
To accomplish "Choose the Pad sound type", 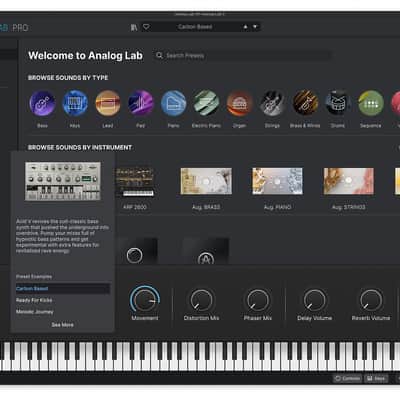I will click(x=141, y=103).
